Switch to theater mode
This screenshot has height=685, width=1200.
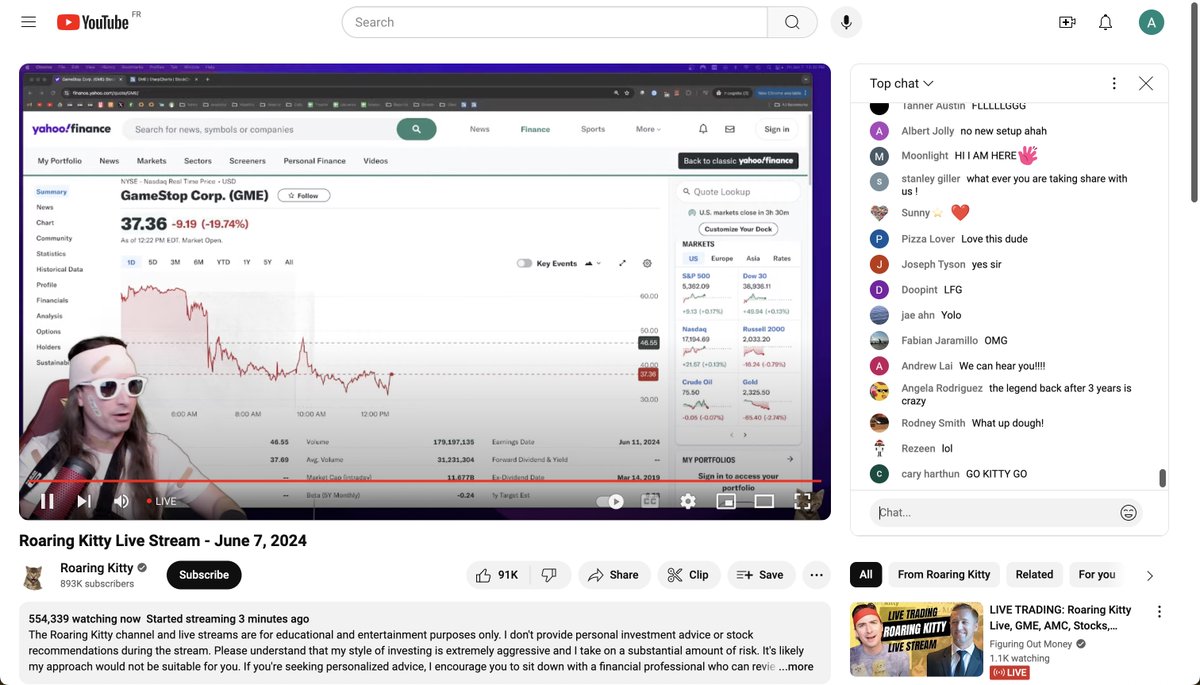pos(764,501)
